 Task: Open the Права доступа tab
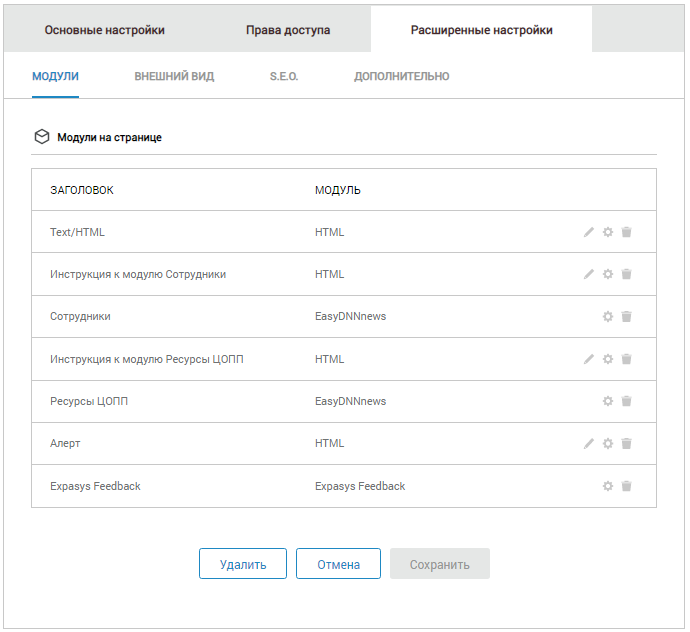pos(288,30)
